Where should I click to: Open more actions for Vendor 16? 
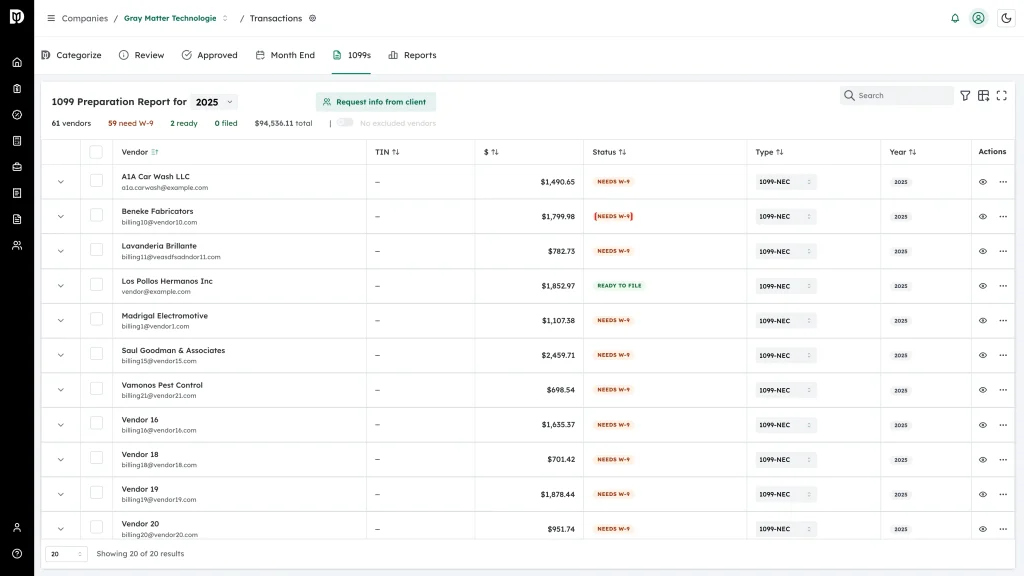[x=1003, y=425]
